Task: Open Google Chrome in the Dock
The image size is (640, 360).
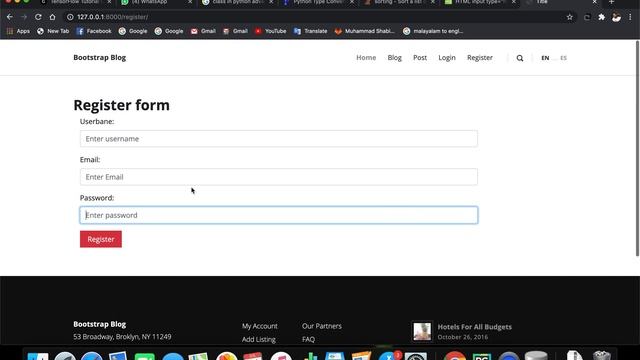Action: [x=455, y=355]
